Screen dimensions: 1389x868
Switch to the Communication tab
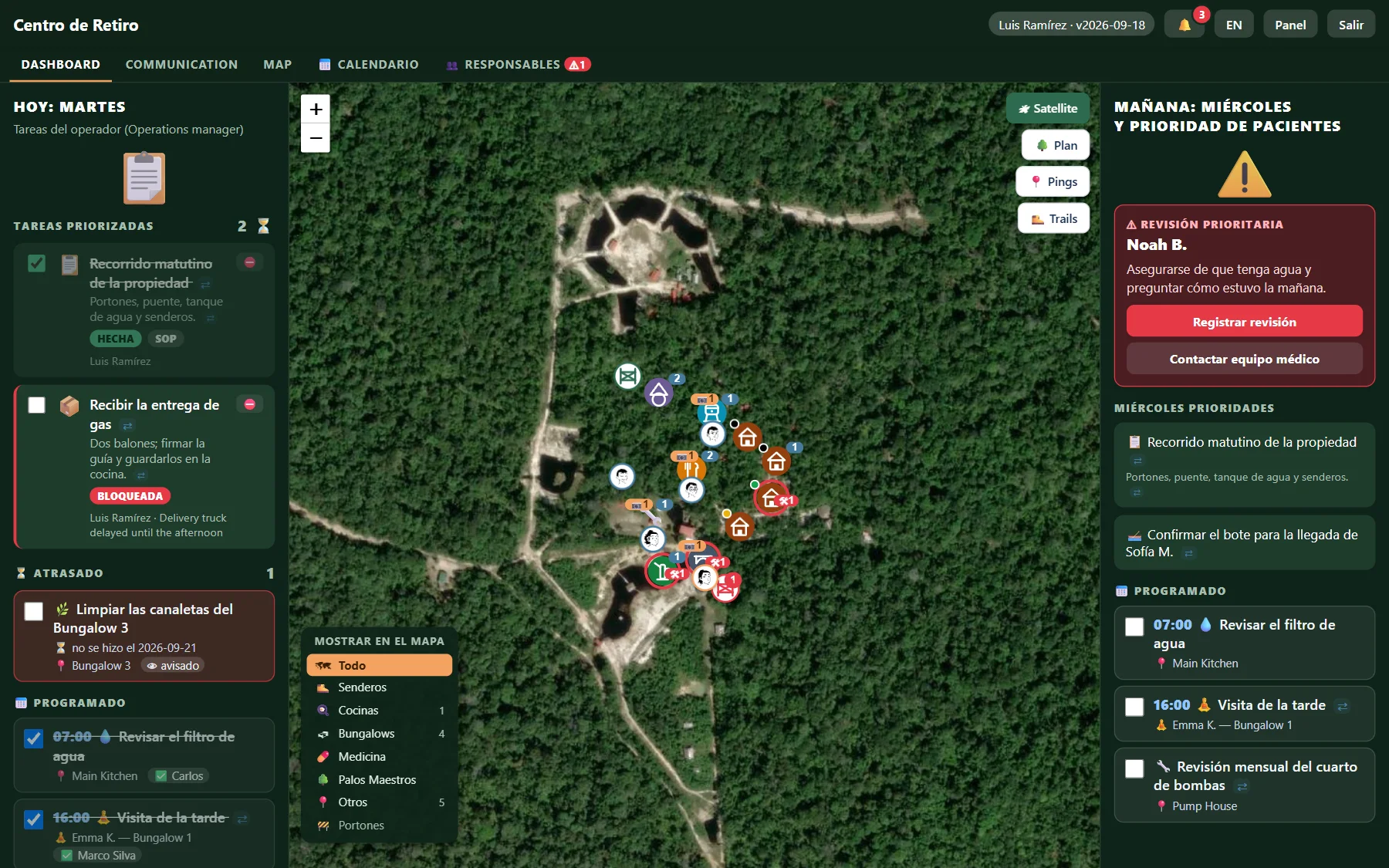click(181, 64)
